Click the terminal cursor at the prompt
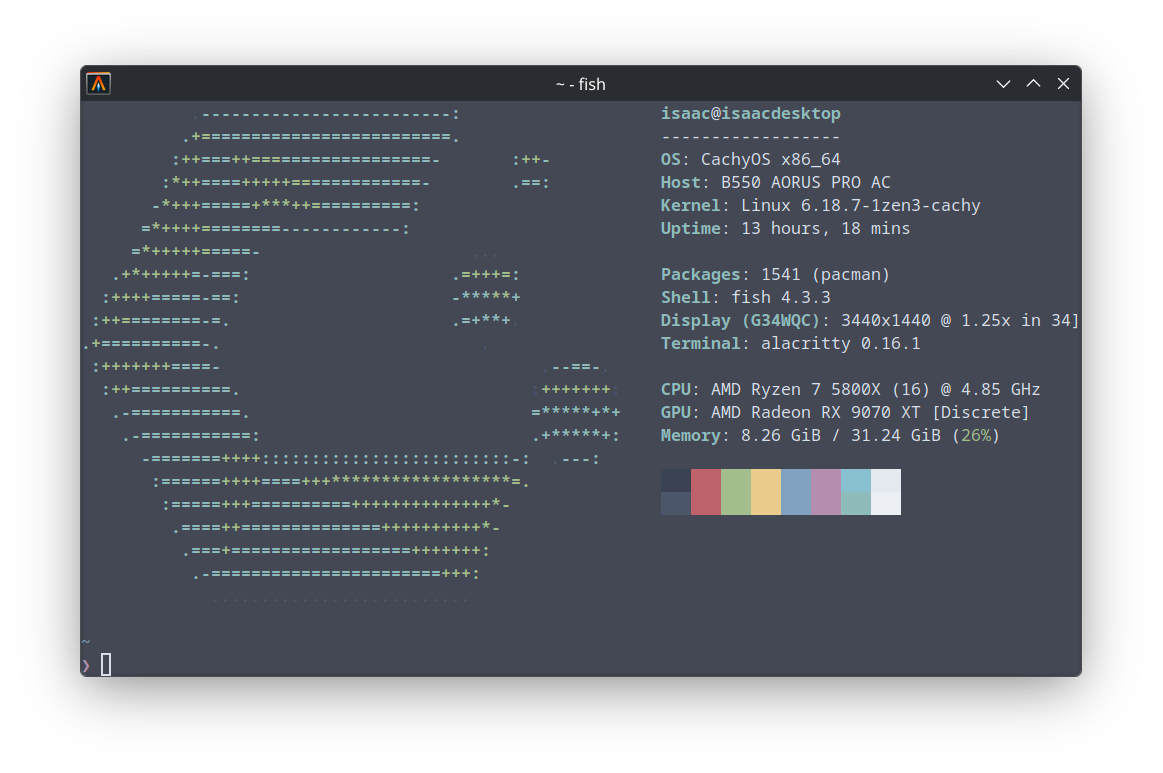Image resolution: width=1163 pixels, height=773 pixels. click(106, 665)
